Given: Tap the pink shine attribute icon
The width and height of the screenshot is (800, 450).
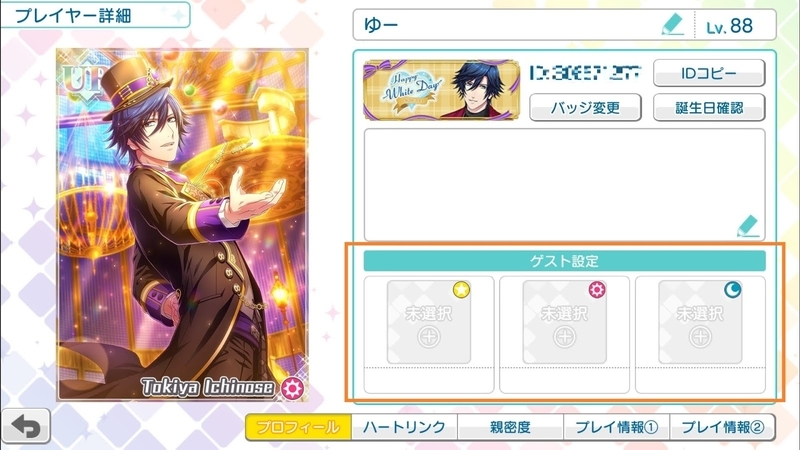Looking at the screenshot, I should [597, 290].
